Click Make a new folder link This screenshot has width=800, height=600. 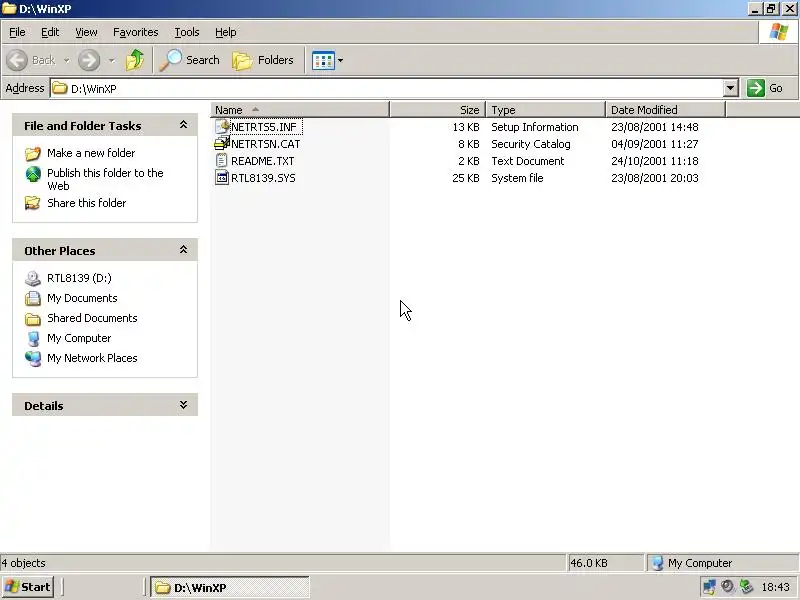[x=91, y=153]
